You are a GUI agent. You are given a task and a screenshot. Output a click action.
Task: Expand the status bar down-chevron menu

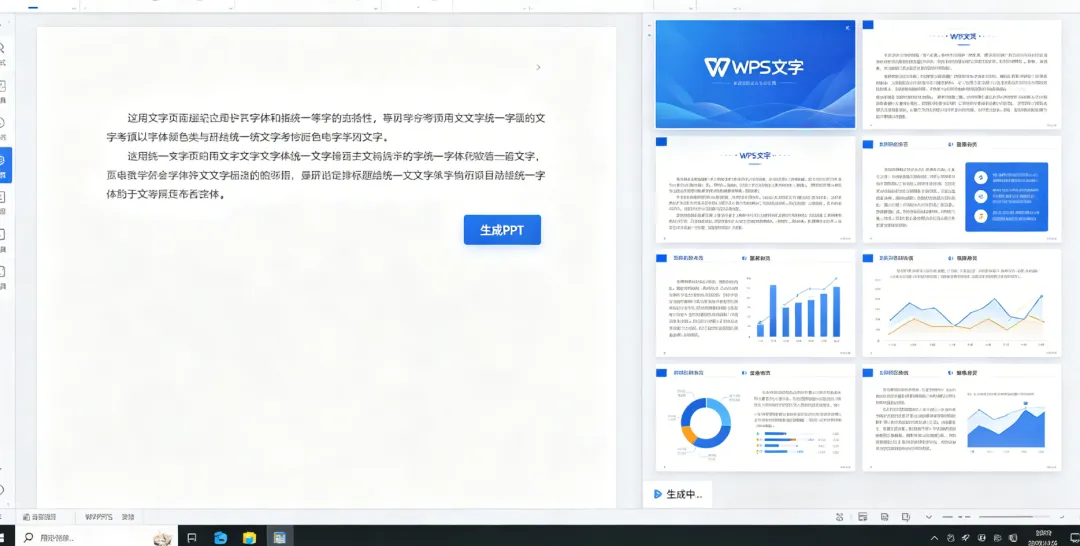pyautogui.click(x=928, y=517)
